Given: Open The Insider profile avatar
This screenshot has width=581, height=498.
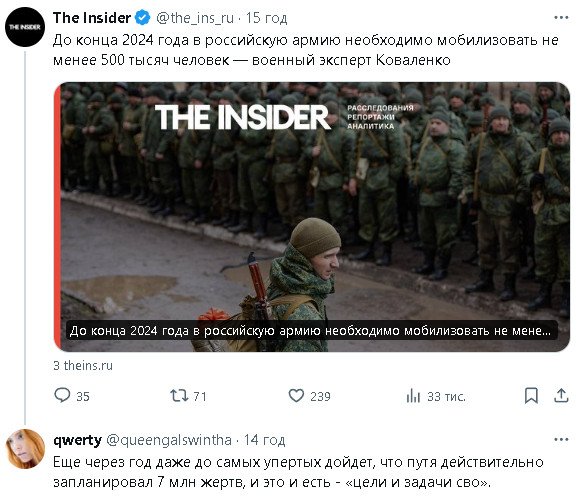Looking at the screenshot, I should point(25,27).
